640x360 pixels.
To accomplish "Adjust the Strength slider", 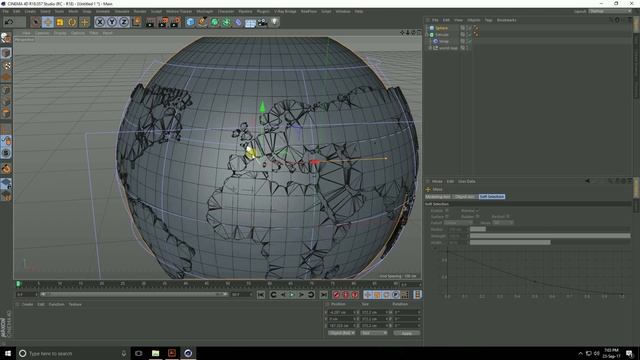I will click(550, 236).
